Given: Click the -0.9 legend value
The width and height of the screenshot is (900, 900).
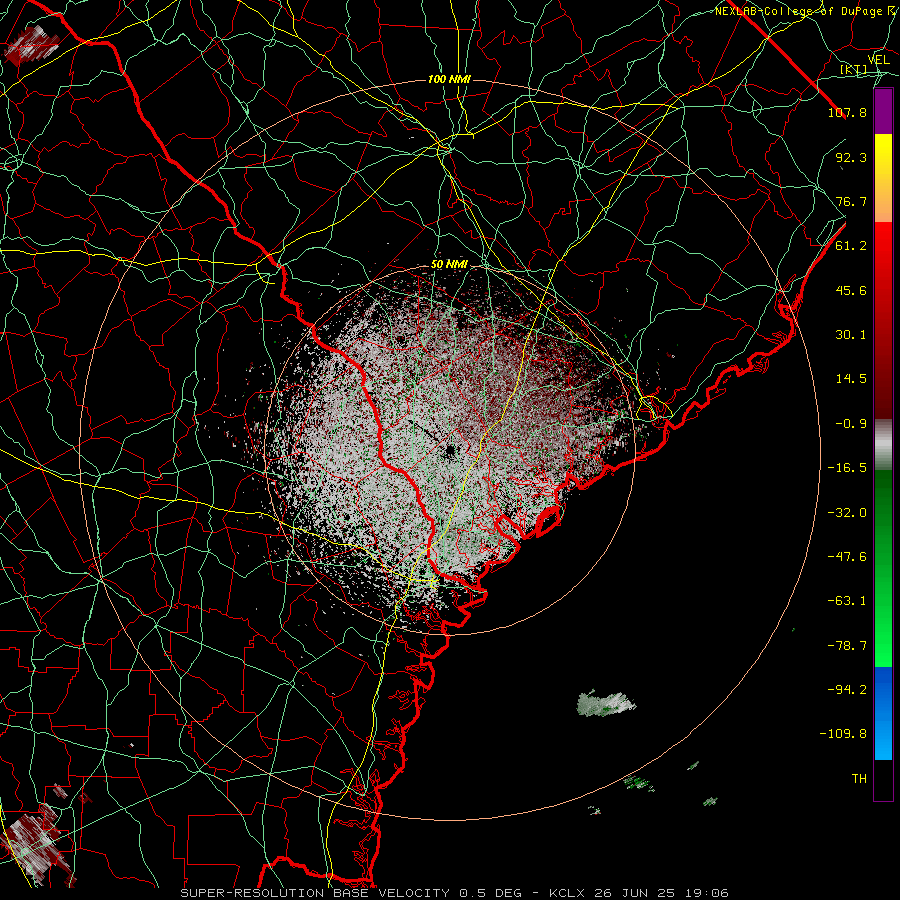Looking at the screenshot, I should 851,424.
